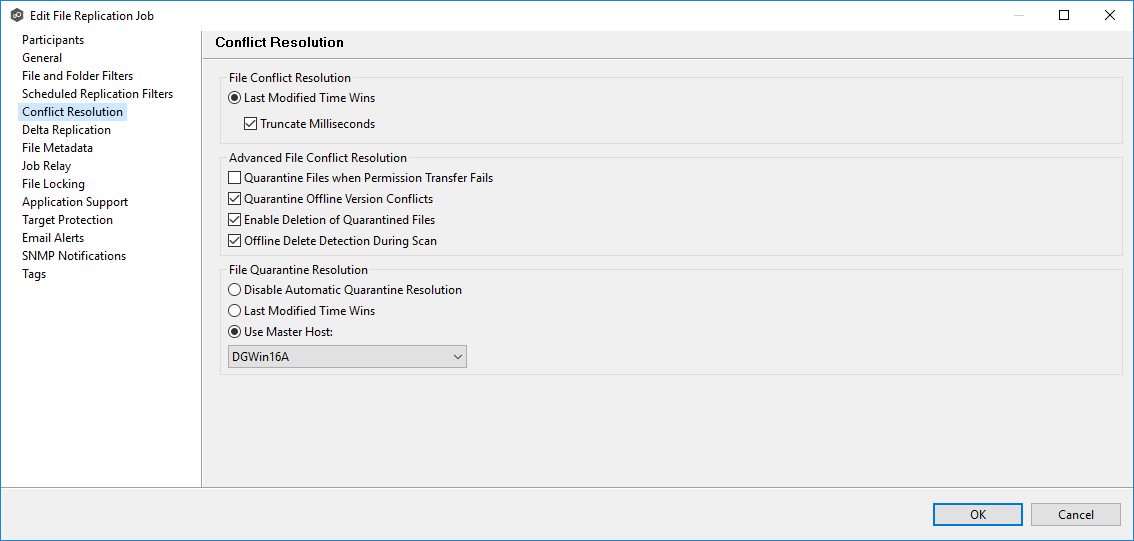
Task: Uncheck Truncate Milliseconds option
Action: (251, 124)
